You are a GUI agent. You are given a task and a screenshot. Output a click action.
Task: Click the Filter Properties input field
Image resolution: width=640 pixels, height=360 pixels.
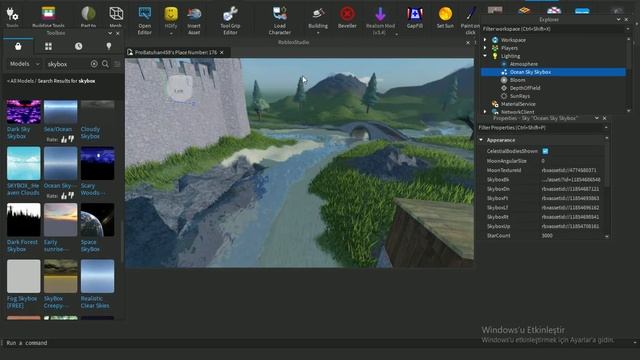click(540, 128)
